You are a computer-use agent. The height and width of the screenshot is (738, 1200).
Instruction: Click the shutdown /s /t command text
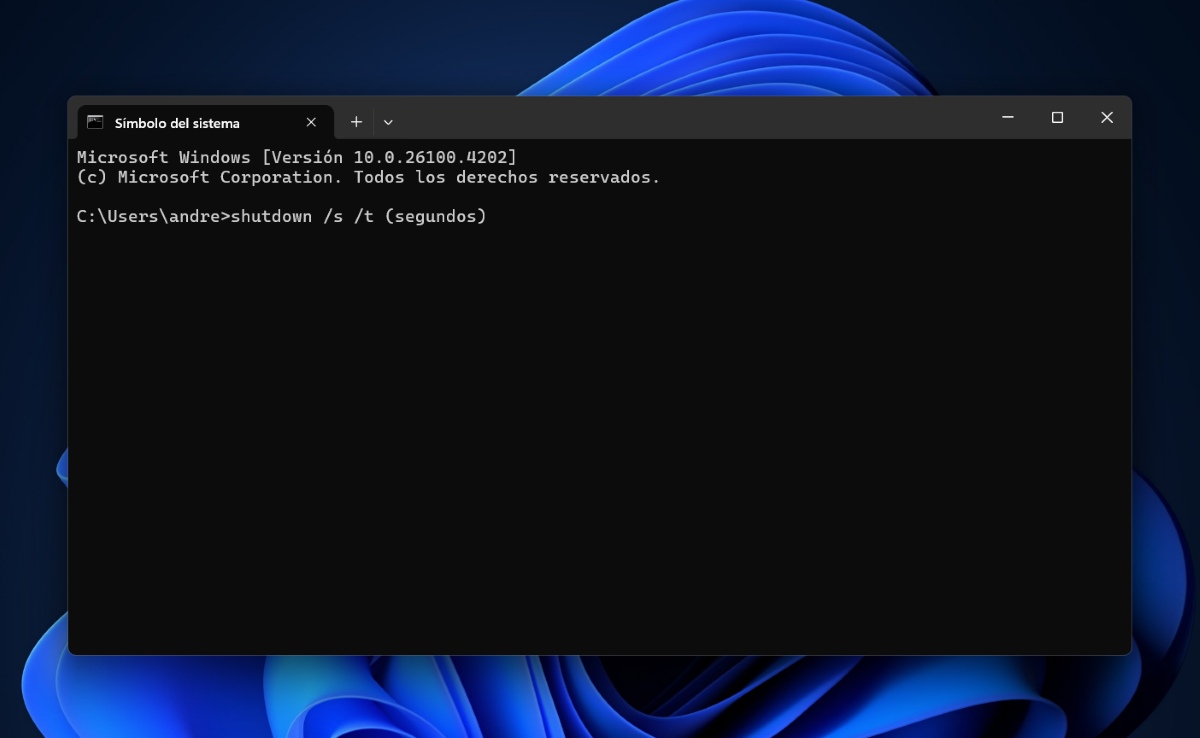point(358,216)
